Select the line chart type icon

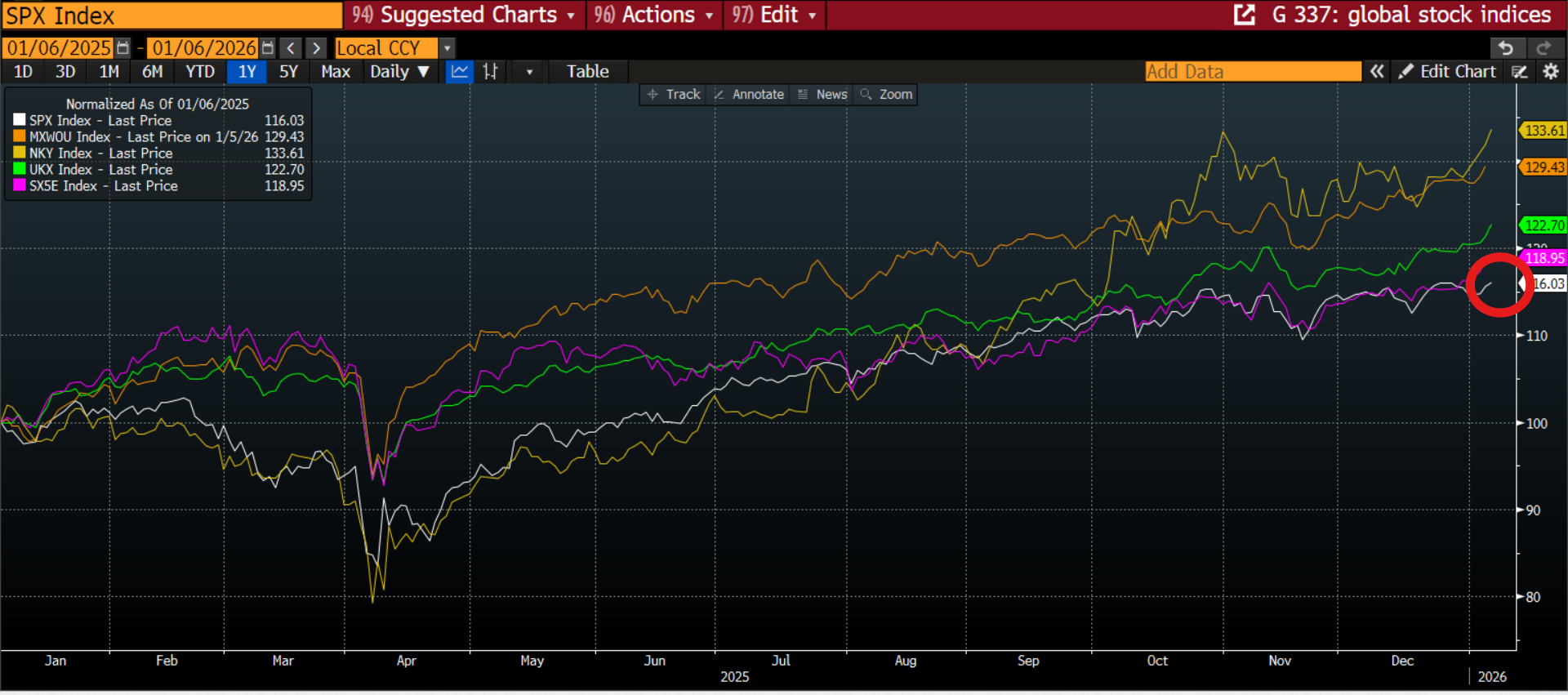[x=460, y=72]
